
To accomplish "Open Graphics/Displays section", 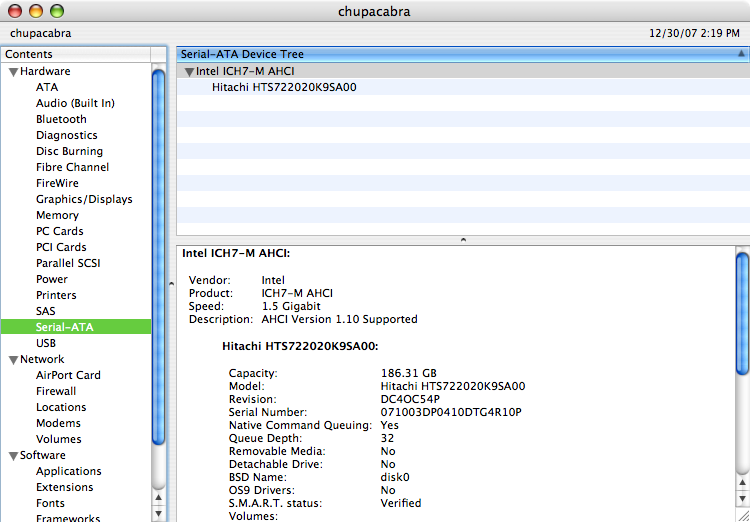I will tap(84, 199).
